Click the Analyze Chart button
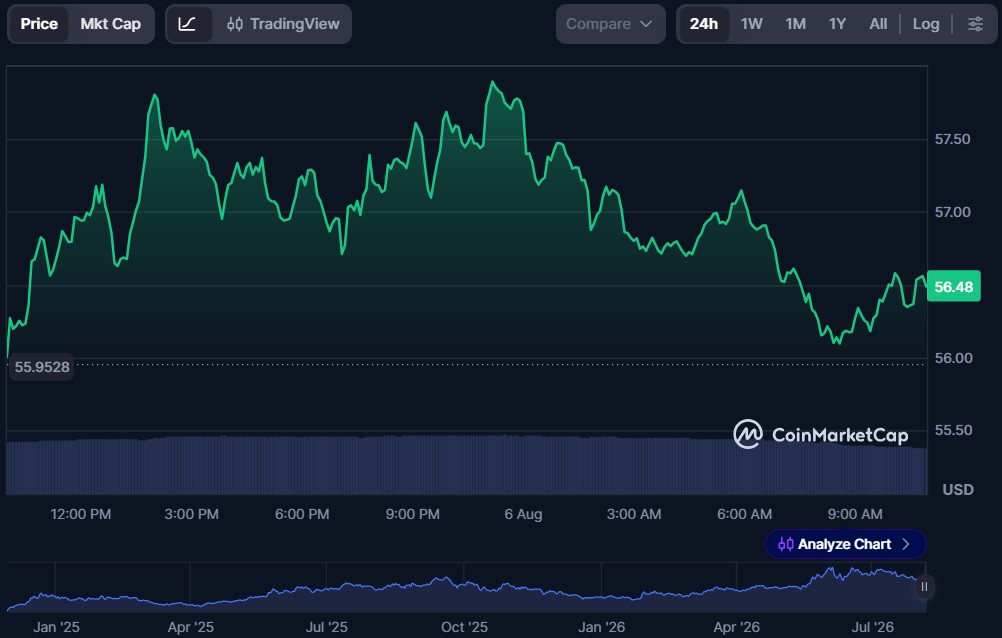The height and width of the screenshot is (638, 1002). (x=845, y=544)
